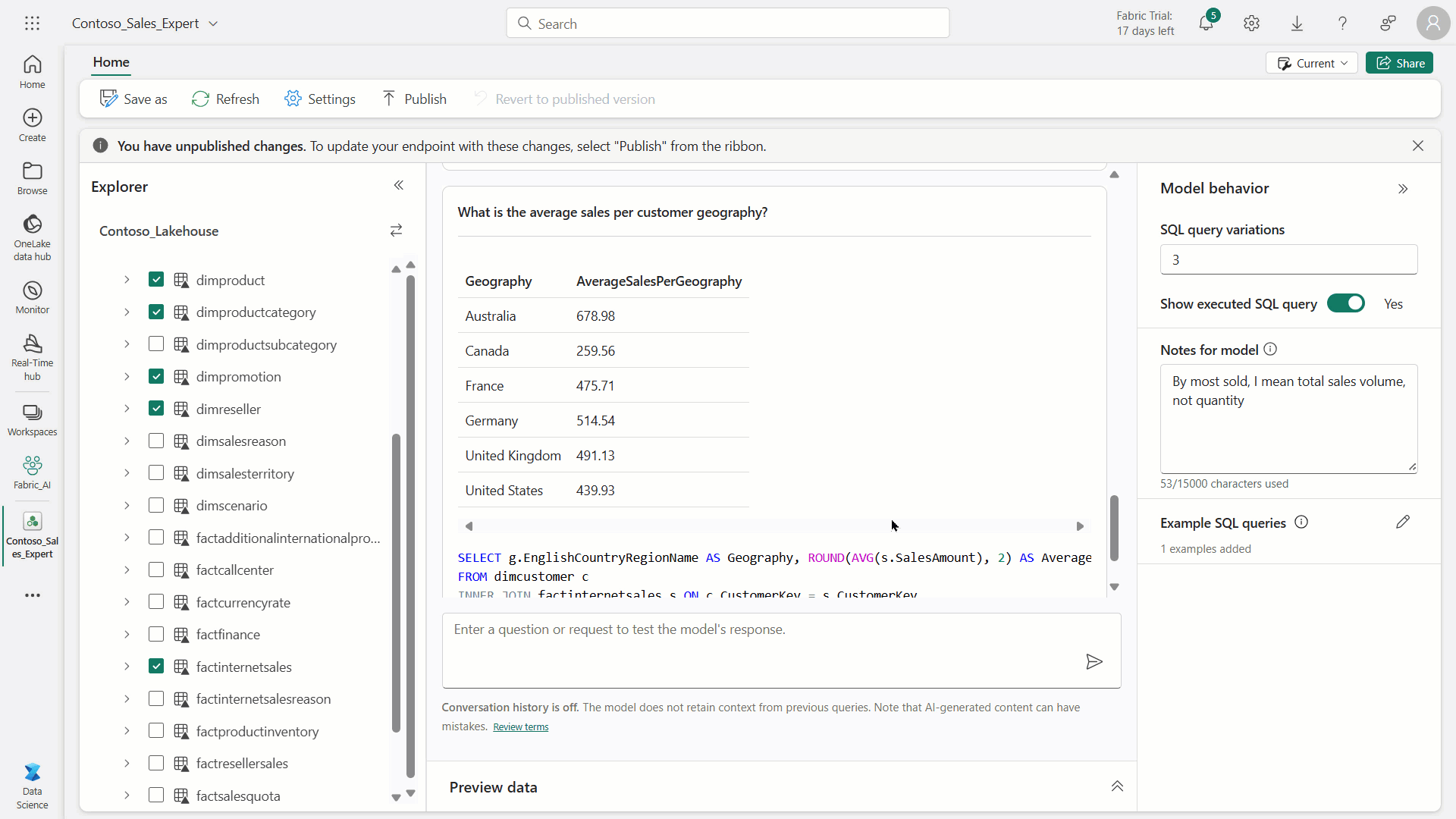Click Share button
The image size is (1456, 819).
(x=1399, y=63)
